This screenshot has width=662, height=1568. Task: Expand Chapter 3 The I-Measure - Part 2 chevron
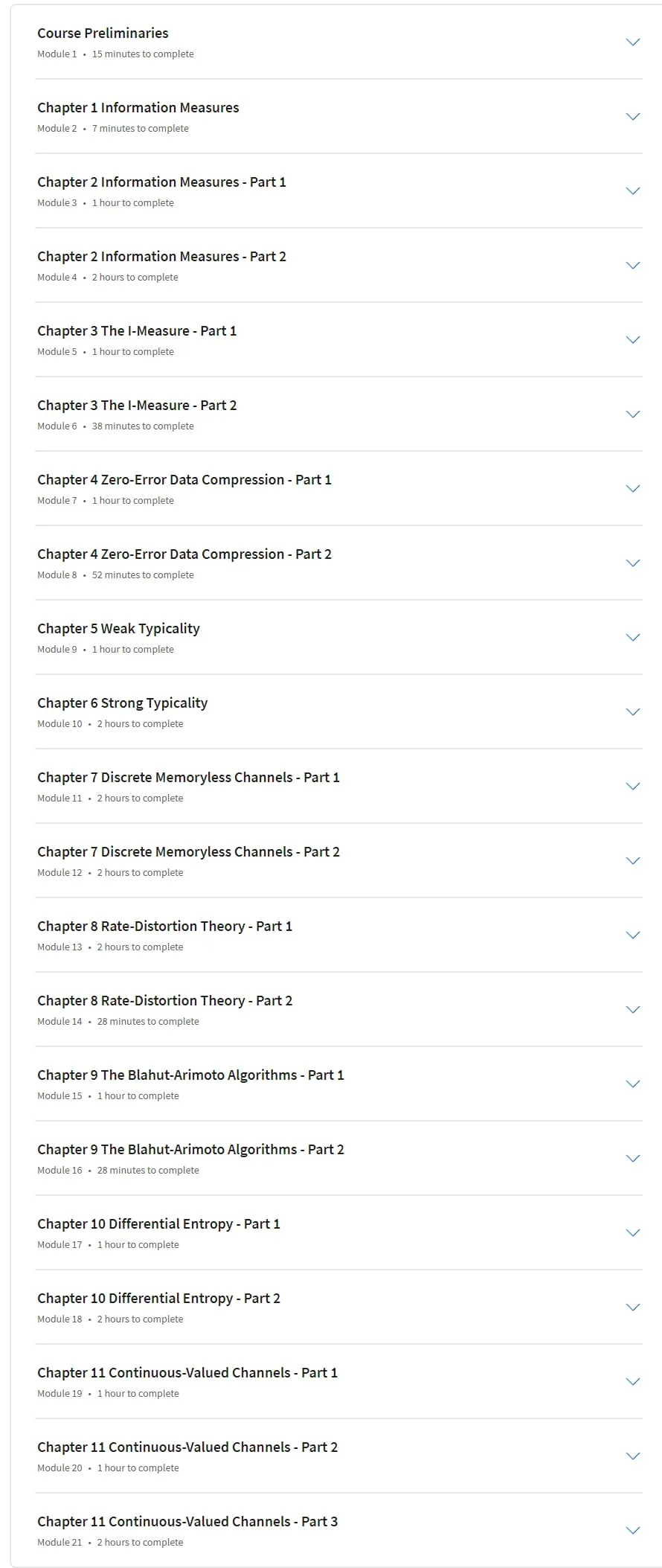tap(633, 415)
